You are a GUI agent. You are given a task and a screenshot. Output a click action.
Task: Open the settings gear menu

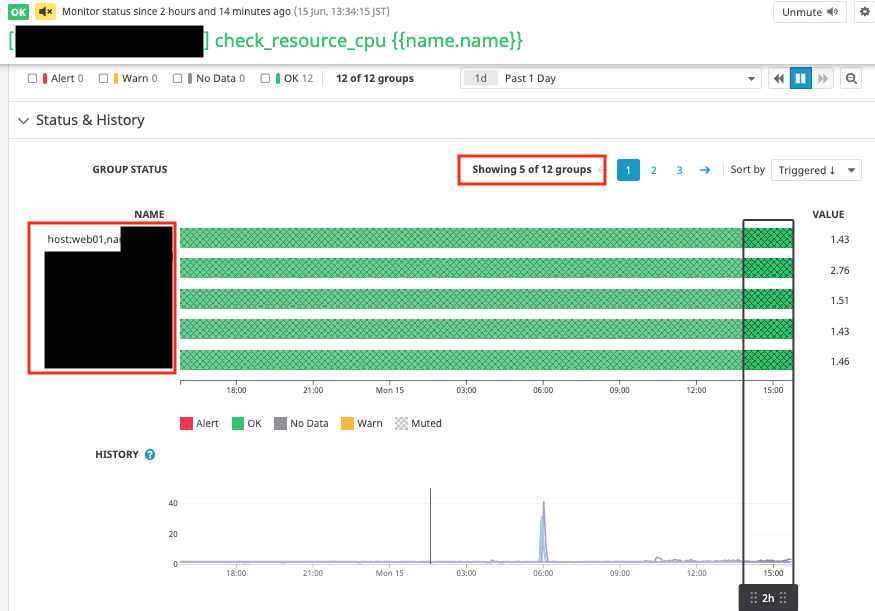pyautogui.click(x=865, y=12)
